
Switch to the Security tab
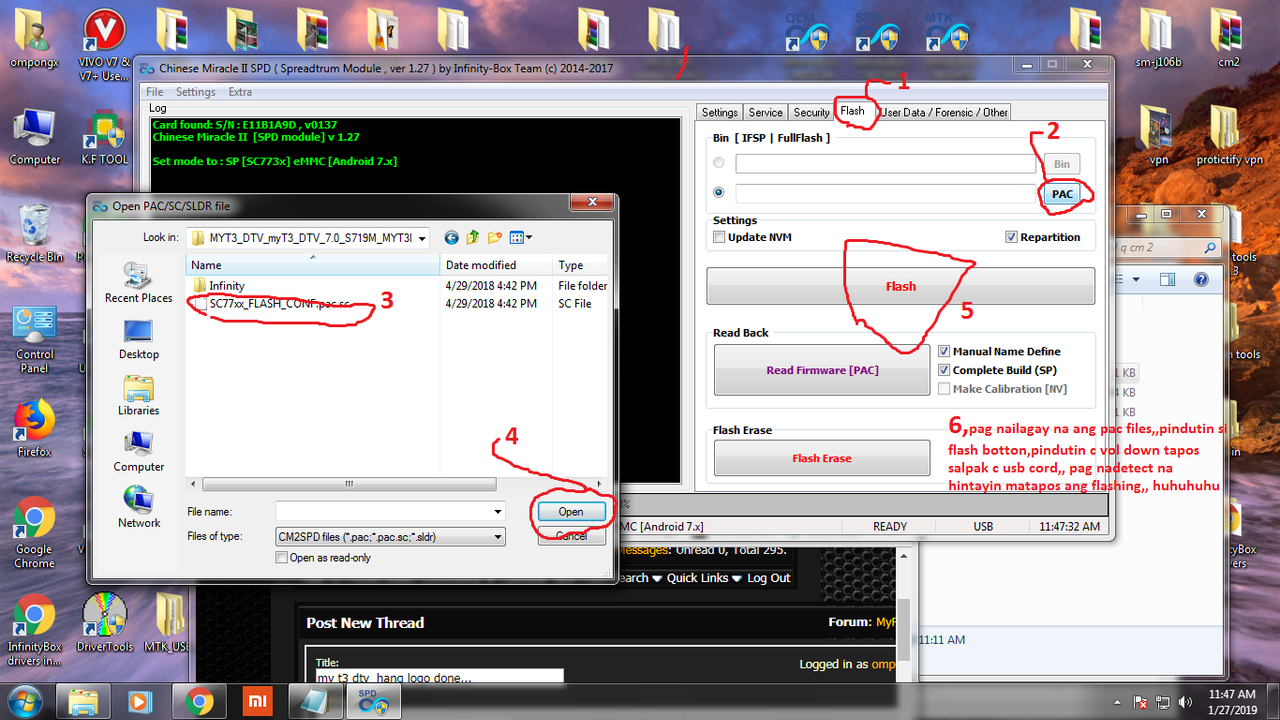[811, 112]
